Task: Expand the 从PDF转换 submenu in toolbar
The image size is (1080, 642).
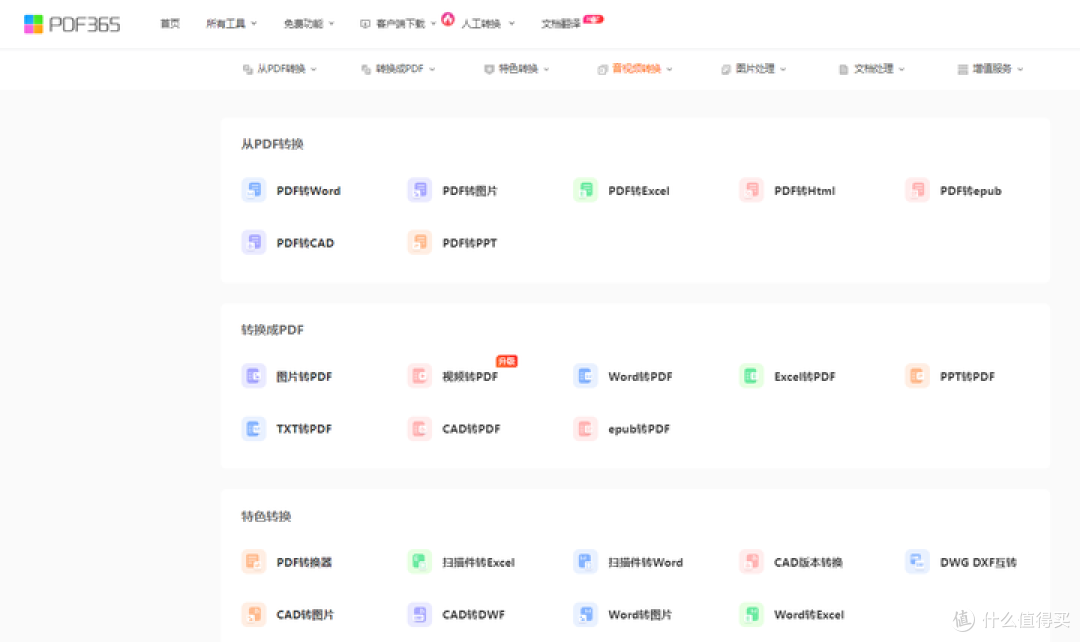Action: click(x=280, y=69)
